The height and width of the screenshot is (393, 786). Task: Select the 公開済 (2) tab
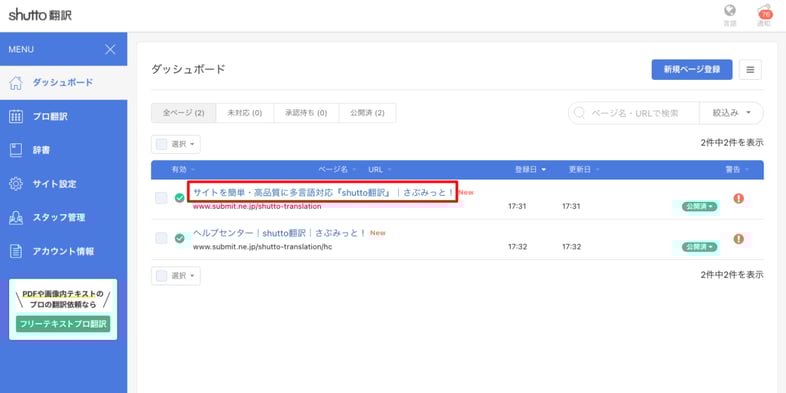pyautogui.click(x=367, y=113)
